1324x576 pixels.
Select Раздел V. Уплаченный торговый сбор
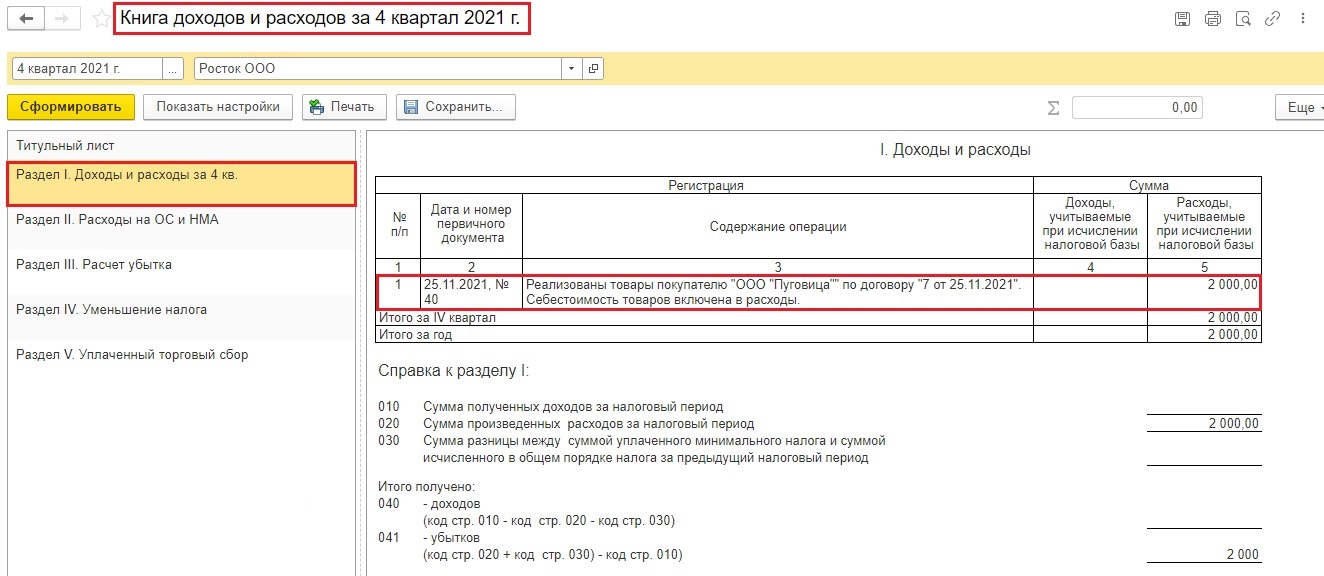[181, 364]
